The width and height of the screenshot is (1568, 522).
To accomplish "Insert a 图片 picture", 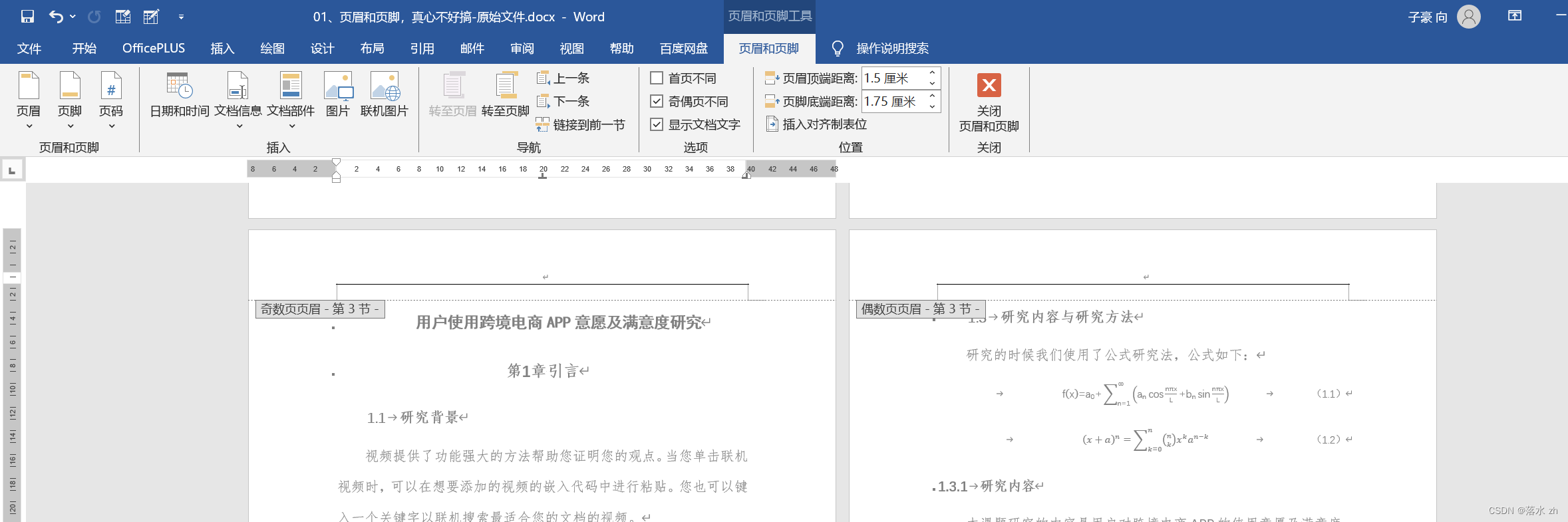I will coord(338,95).
